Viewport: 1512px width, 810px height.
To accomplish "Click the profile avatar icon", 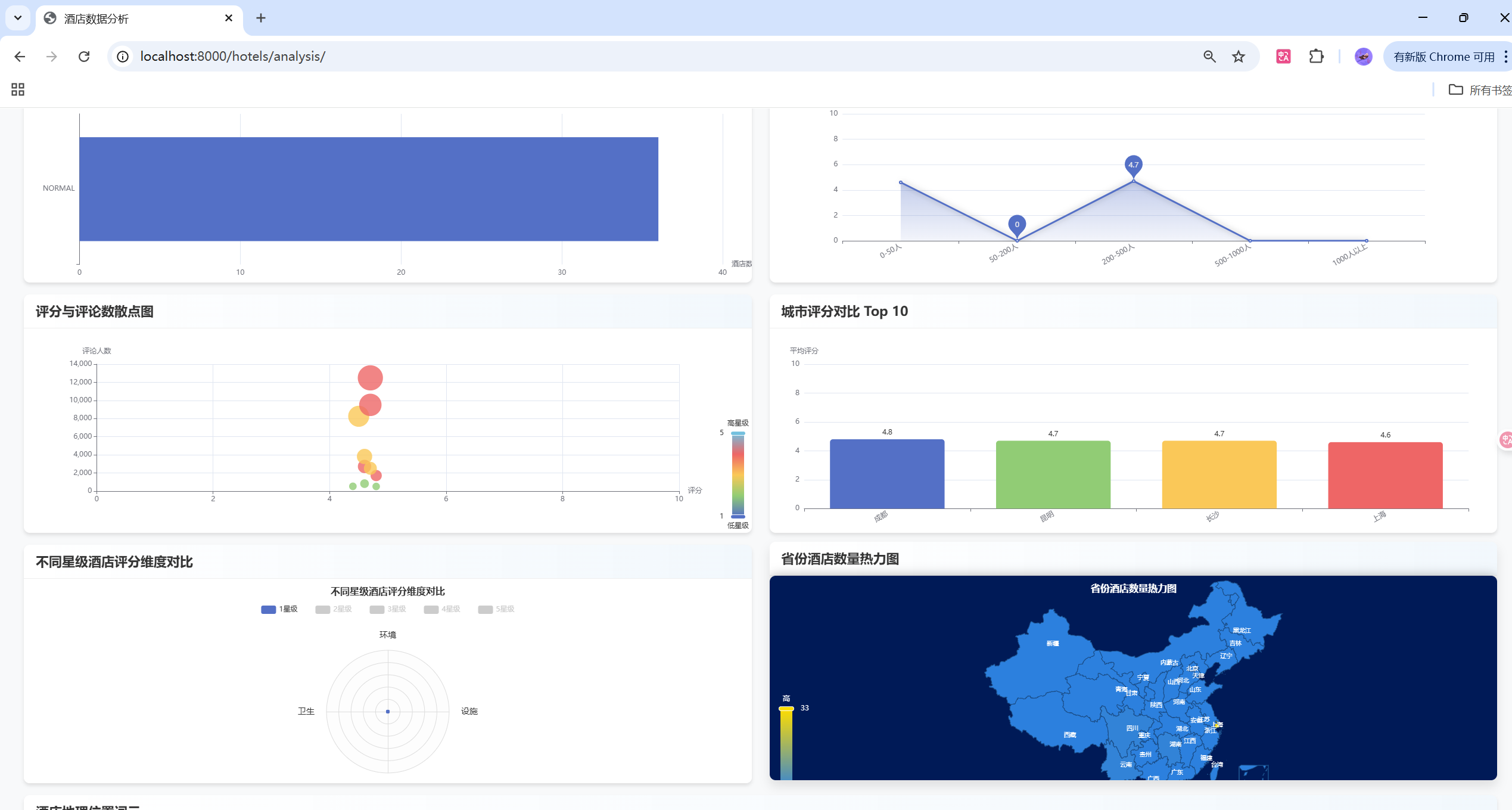I will click(1363, 57).
